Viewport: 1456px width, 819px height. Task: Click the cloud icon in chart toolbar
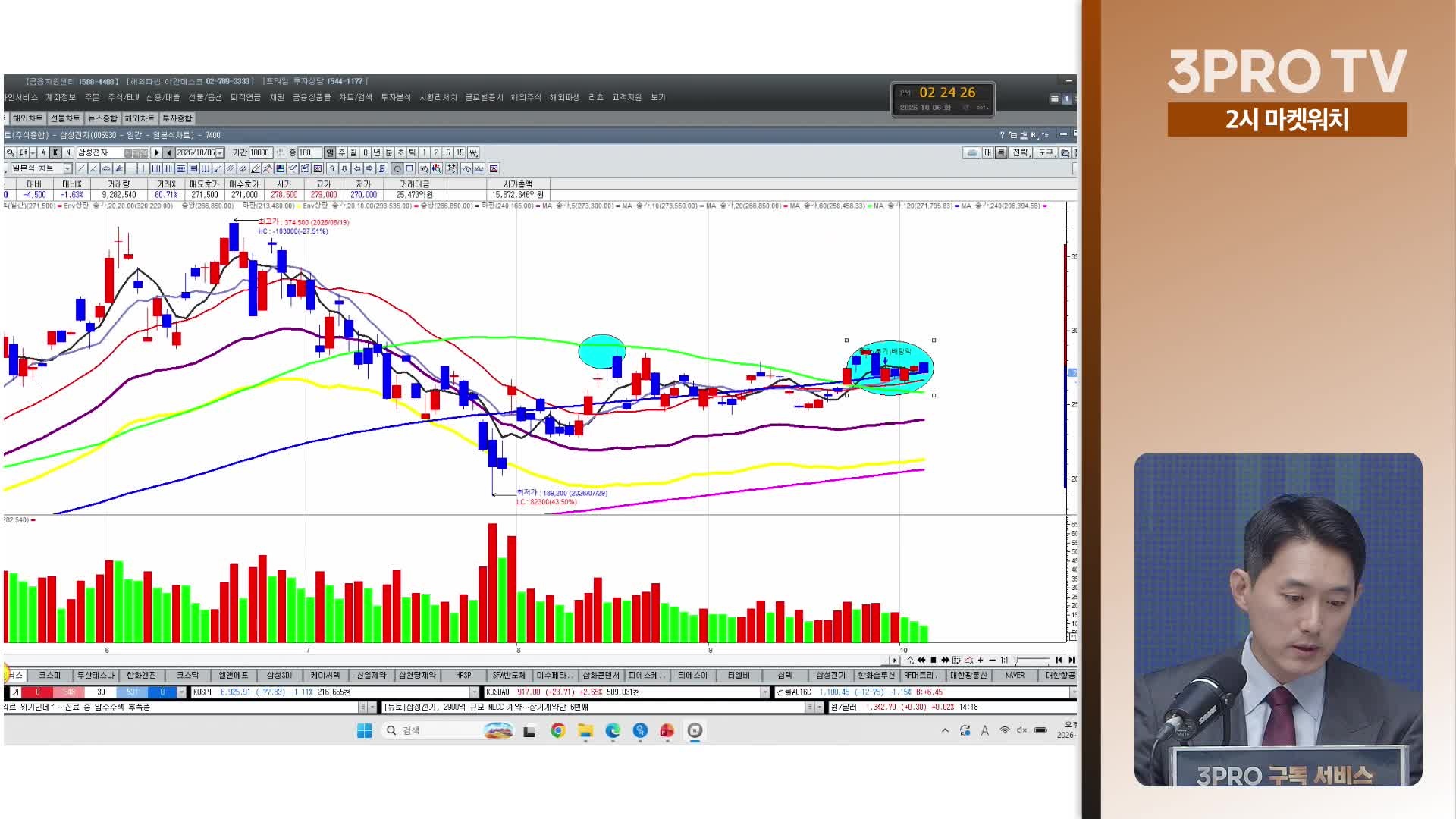971,152
